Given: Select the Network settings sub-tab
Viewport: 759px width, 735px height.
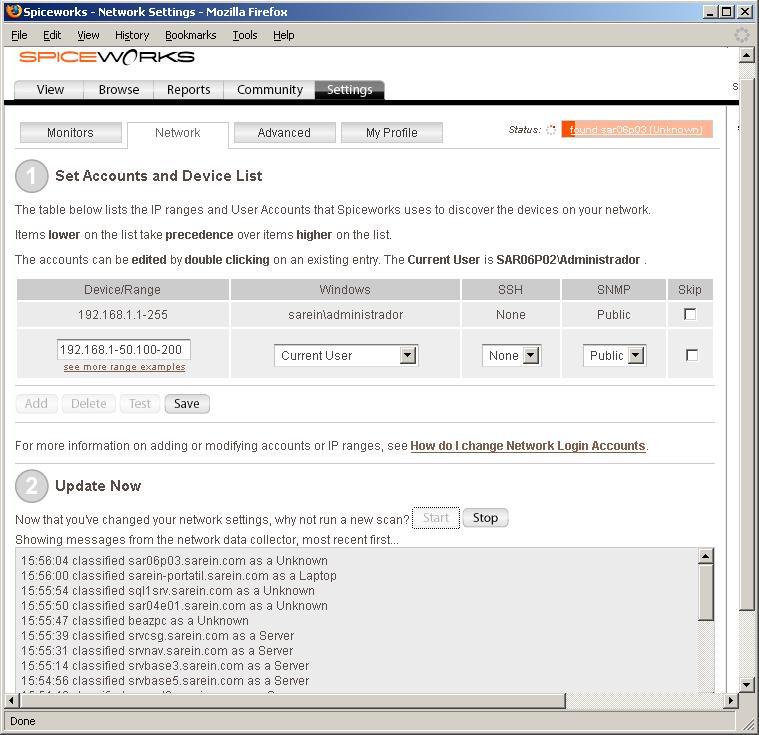Looking at the screenshot, I should pyautogui.click(x=178, y=134).
